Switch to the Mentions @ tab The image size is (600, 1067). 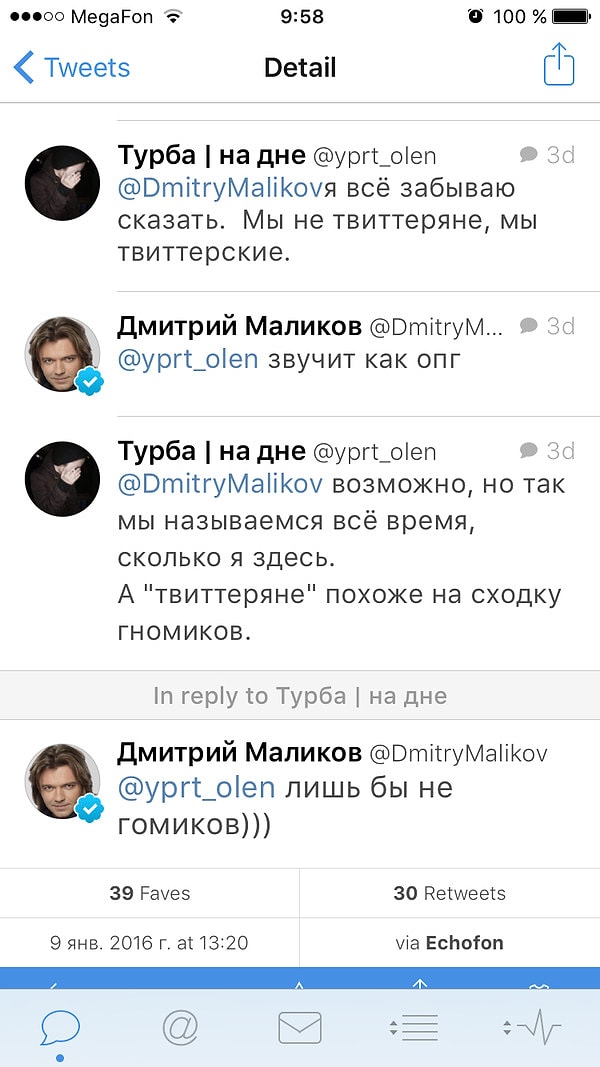point(180,1030)
